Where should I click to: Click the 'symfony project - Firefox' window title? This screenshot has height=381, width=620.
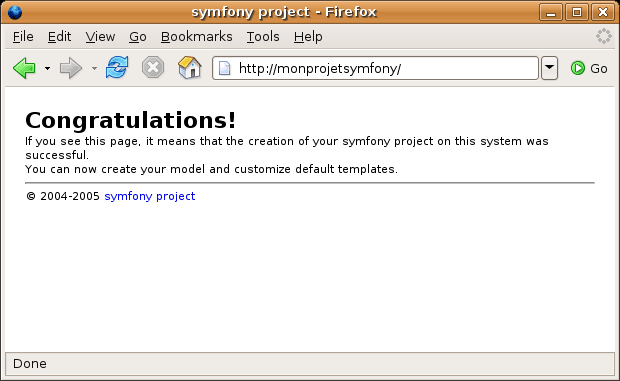click(x=284, y=12)
